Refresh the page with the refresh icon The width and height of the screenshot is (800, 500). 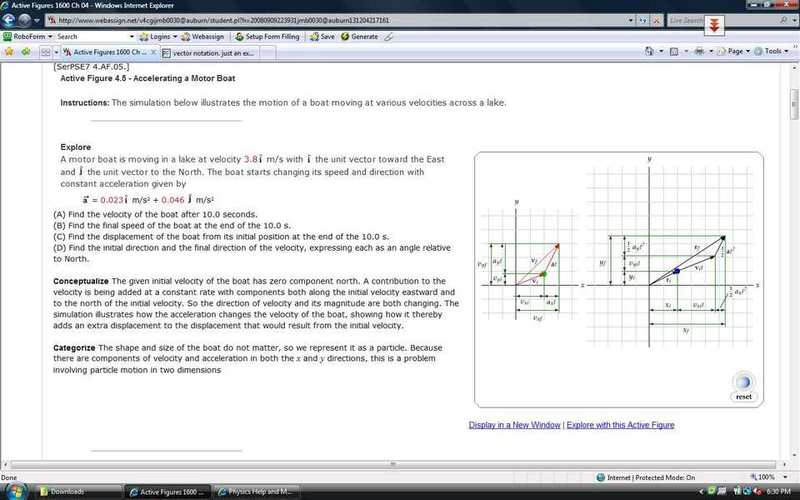[643, 20]
